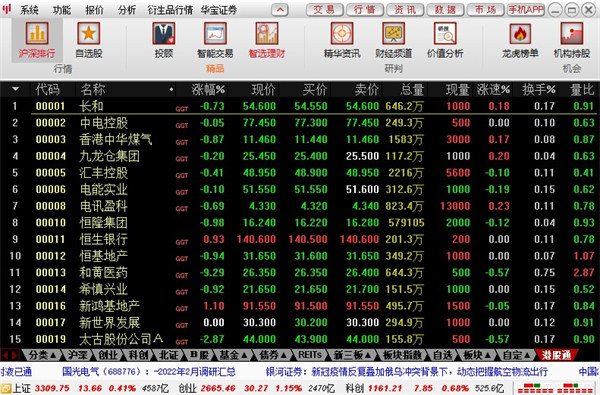The height and width of the screenshot is (395, 600).
Task: Click the GGT tag on 汇丰控股 row
Action: tap(182, 175)
